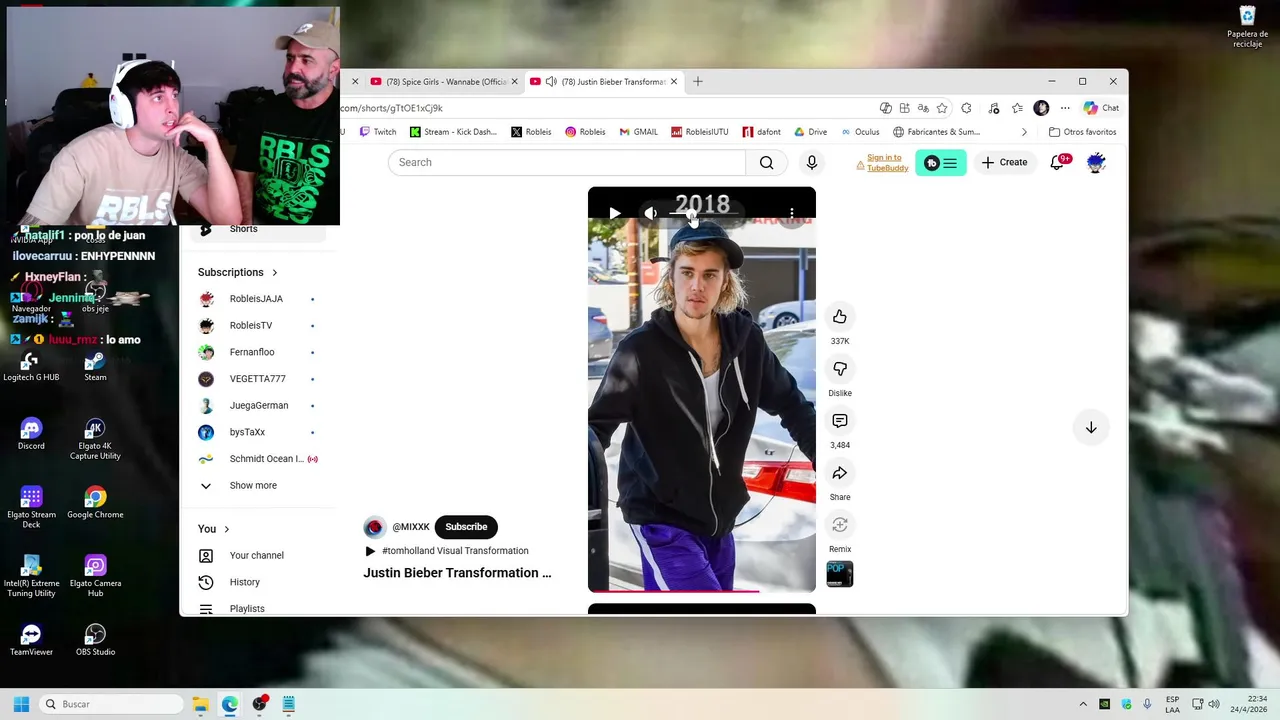Open the Oculus bookmark

[861, 132]
